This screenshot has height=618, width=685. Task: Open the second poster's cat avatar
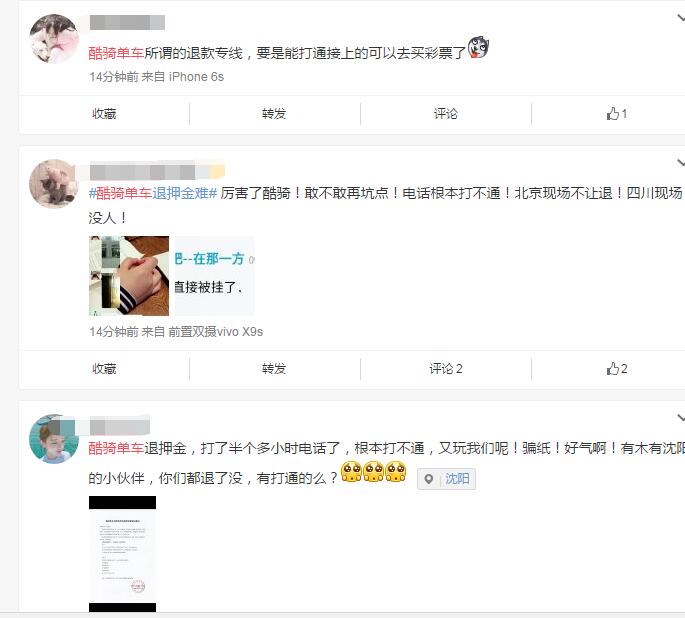coord(54,183)
